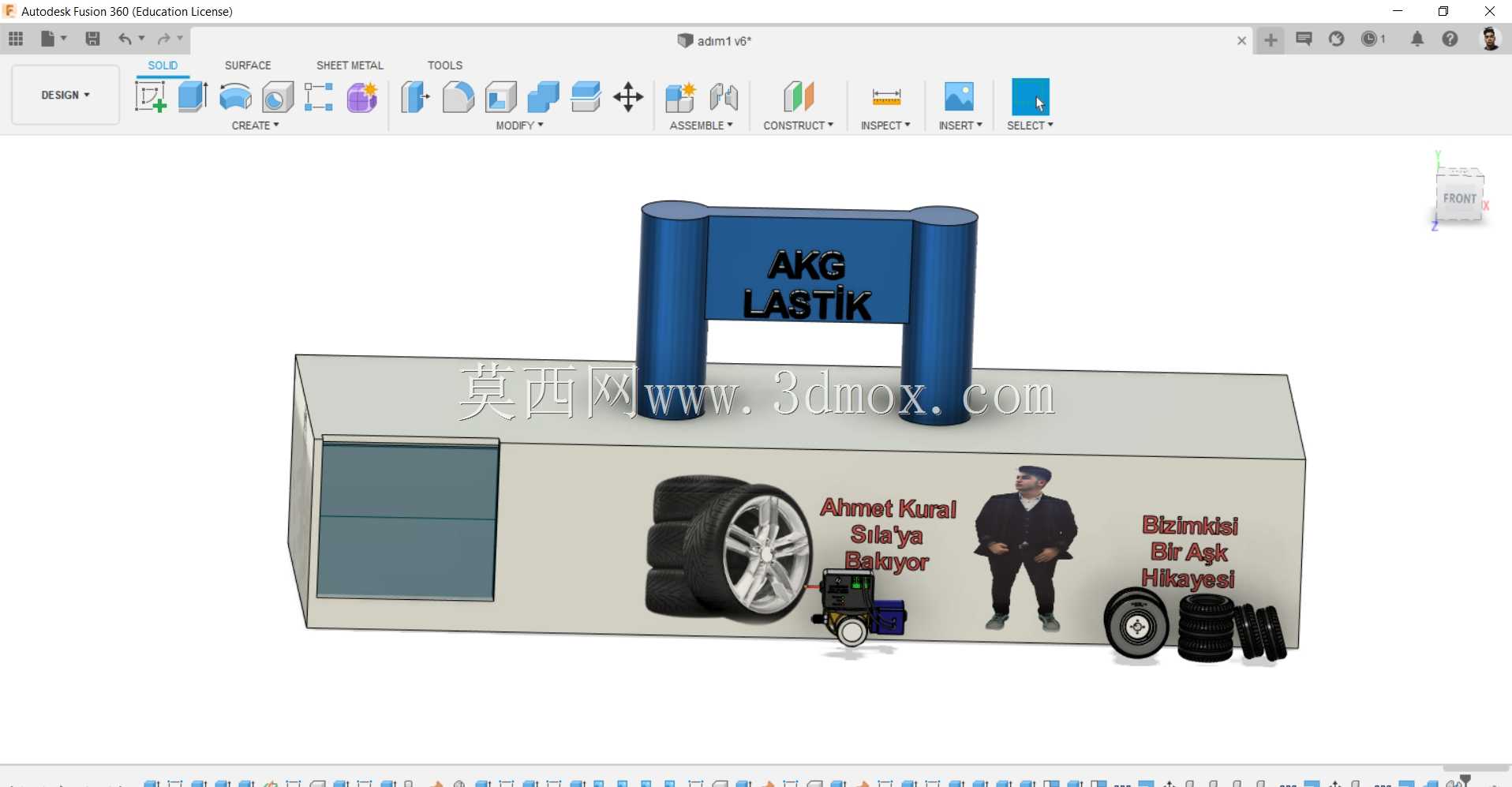
Task: Open the user profile avatar
Action: point(1490,39)
